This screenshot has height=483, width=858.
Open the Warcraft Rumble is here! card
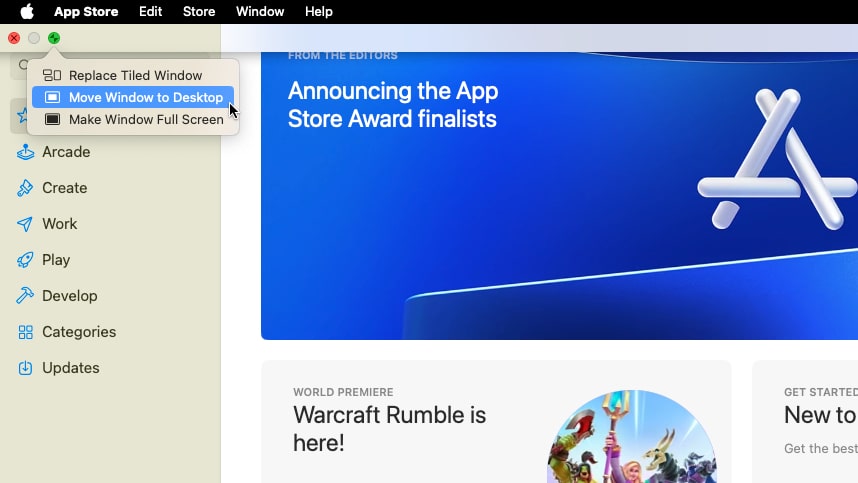496,422
